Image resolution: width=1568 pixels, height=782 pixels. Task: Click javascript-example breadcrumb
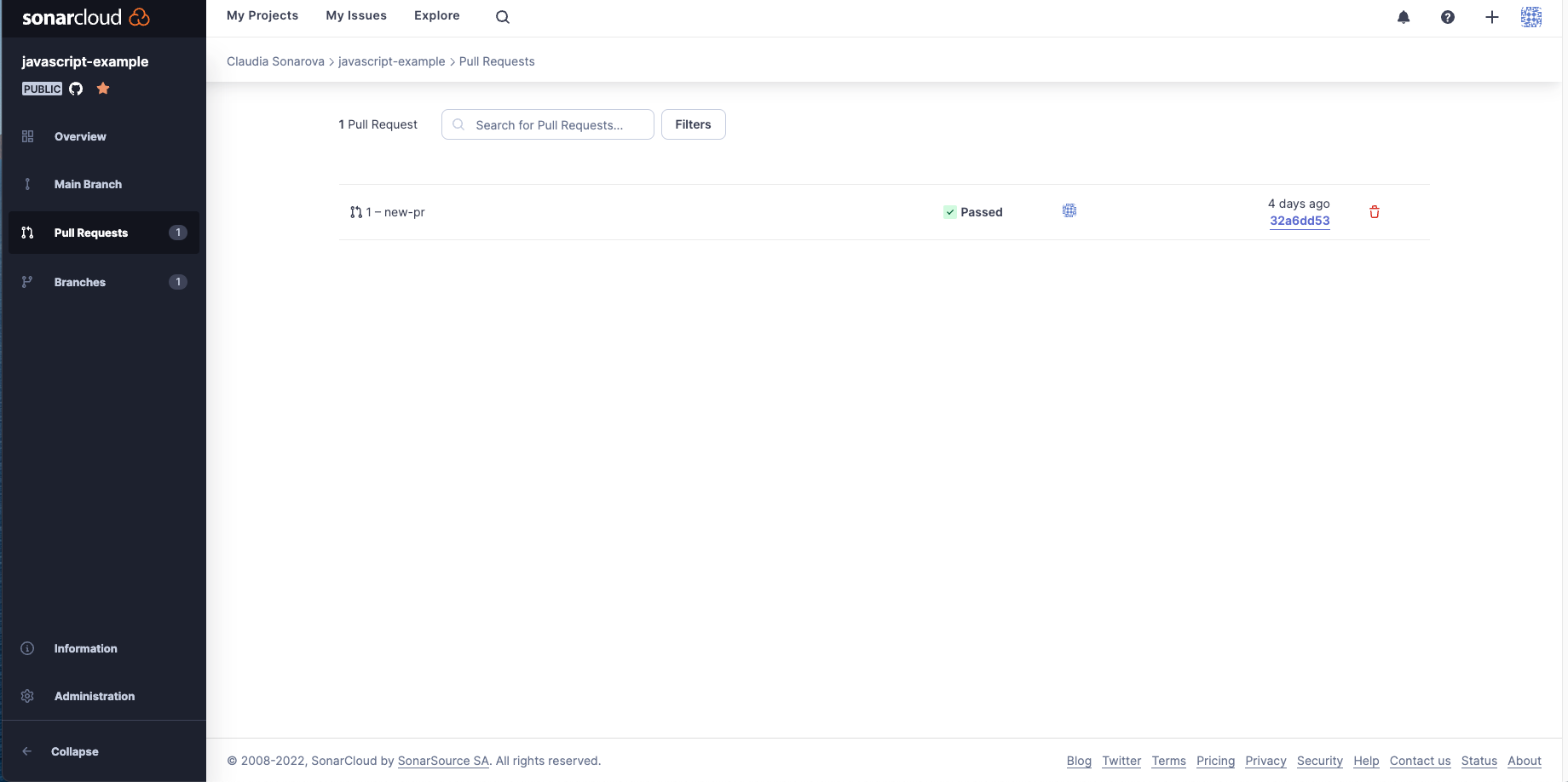point(392,61)
